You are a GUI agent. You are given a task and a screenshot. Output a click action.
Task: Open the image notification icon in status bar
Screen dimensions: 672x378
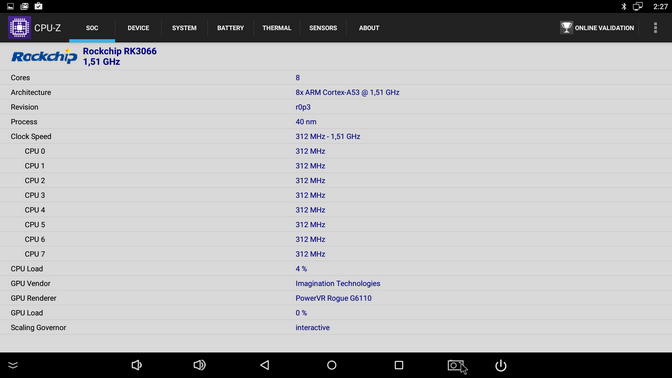pos(10,6)
